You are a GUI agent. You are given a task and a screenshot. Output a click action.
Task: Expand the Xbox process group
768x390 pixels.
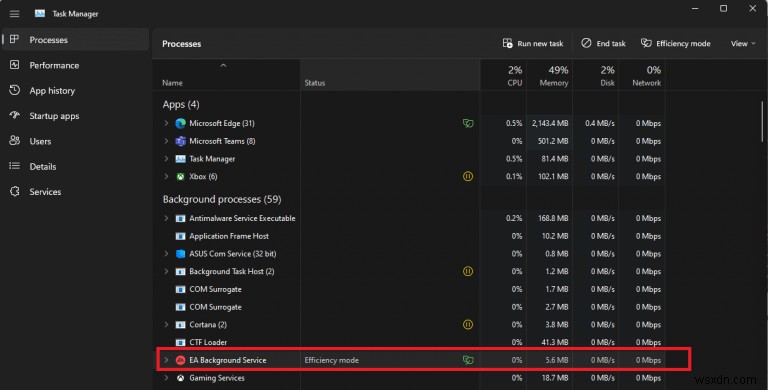pos(166,176)
